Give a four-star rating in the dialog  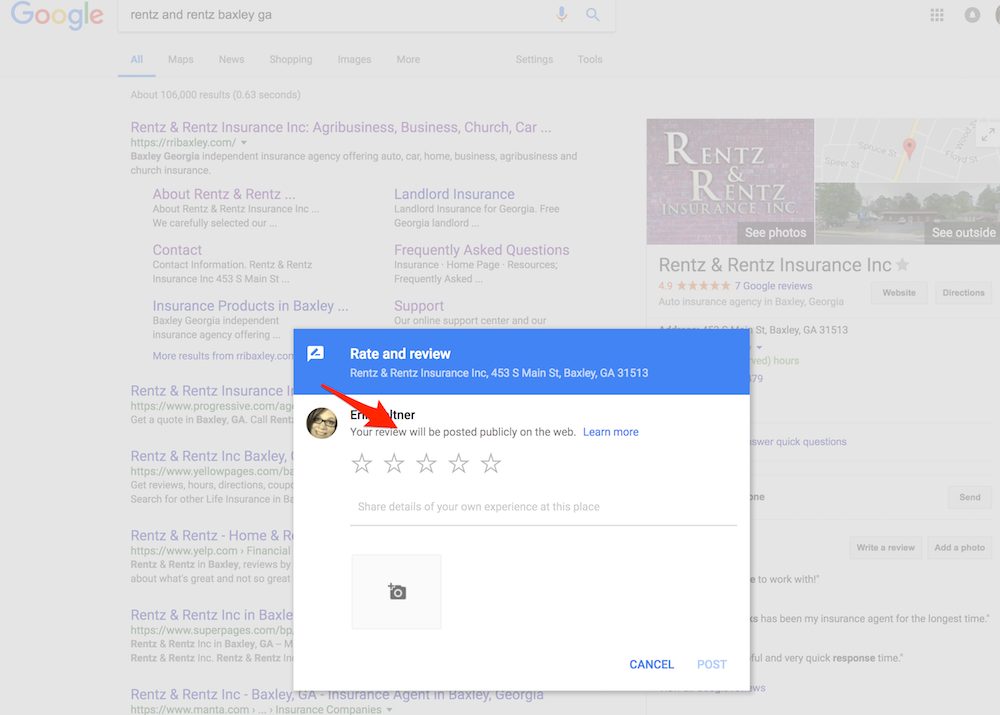(x=459, y=464)
